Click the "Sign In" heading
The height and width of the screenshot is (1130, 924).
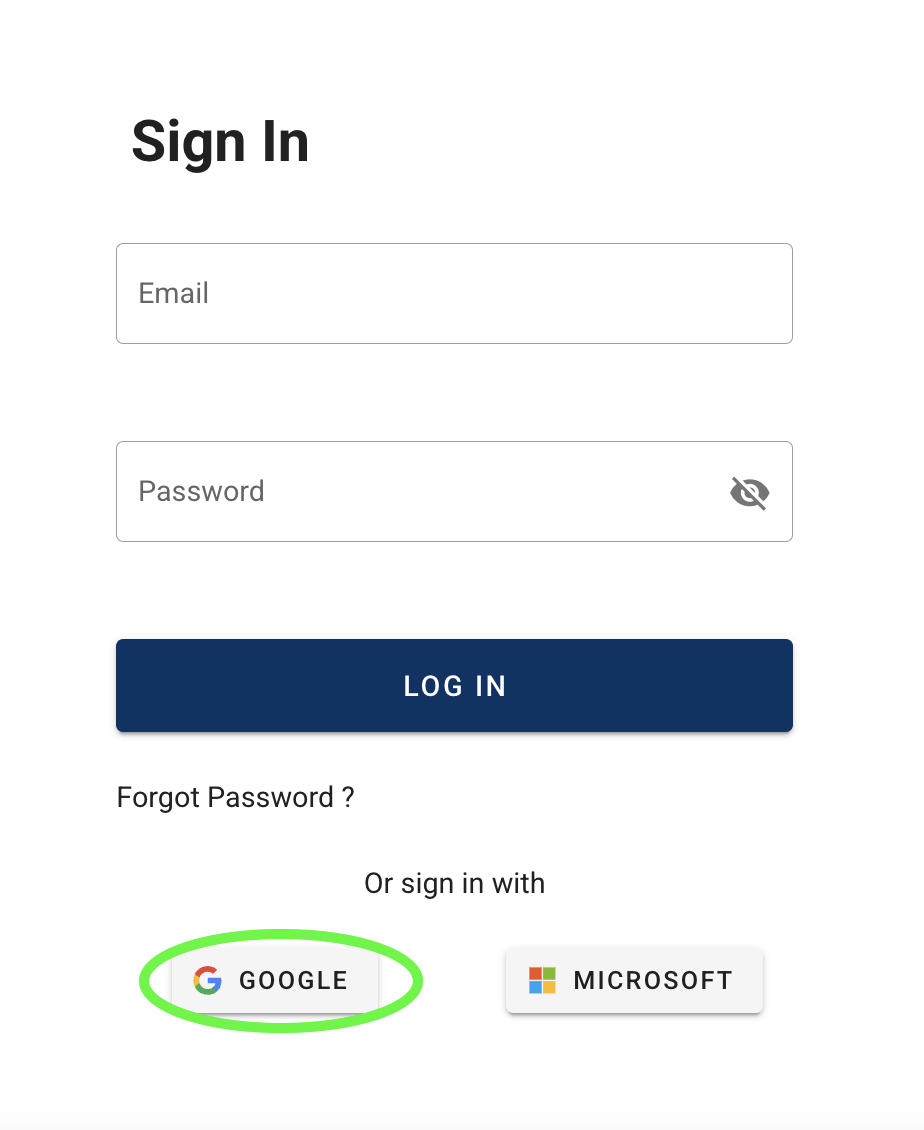pyautogui.click(x=220, y=141)
